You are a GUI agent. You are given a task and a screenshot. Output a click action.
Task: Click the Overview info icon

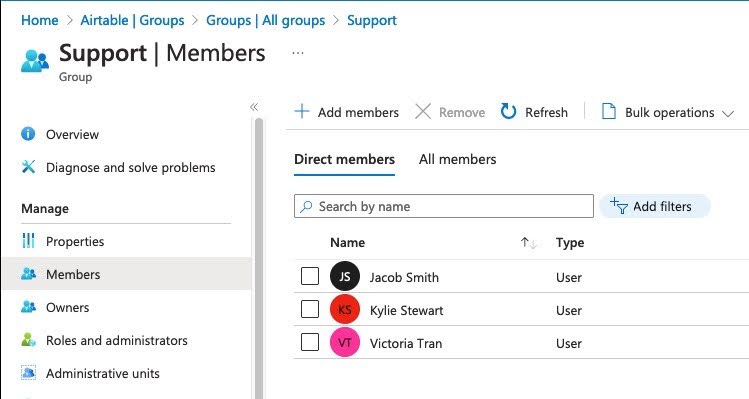(x=28, y=134)
